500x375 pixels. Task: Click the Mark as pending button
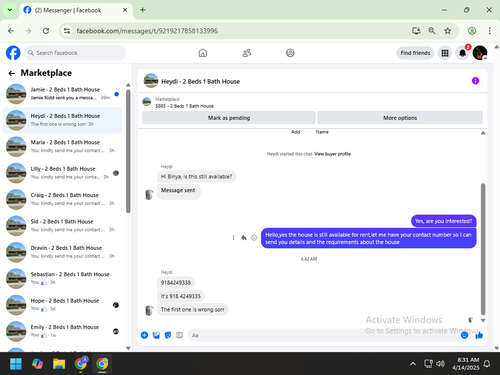click(x=229, y=118)
